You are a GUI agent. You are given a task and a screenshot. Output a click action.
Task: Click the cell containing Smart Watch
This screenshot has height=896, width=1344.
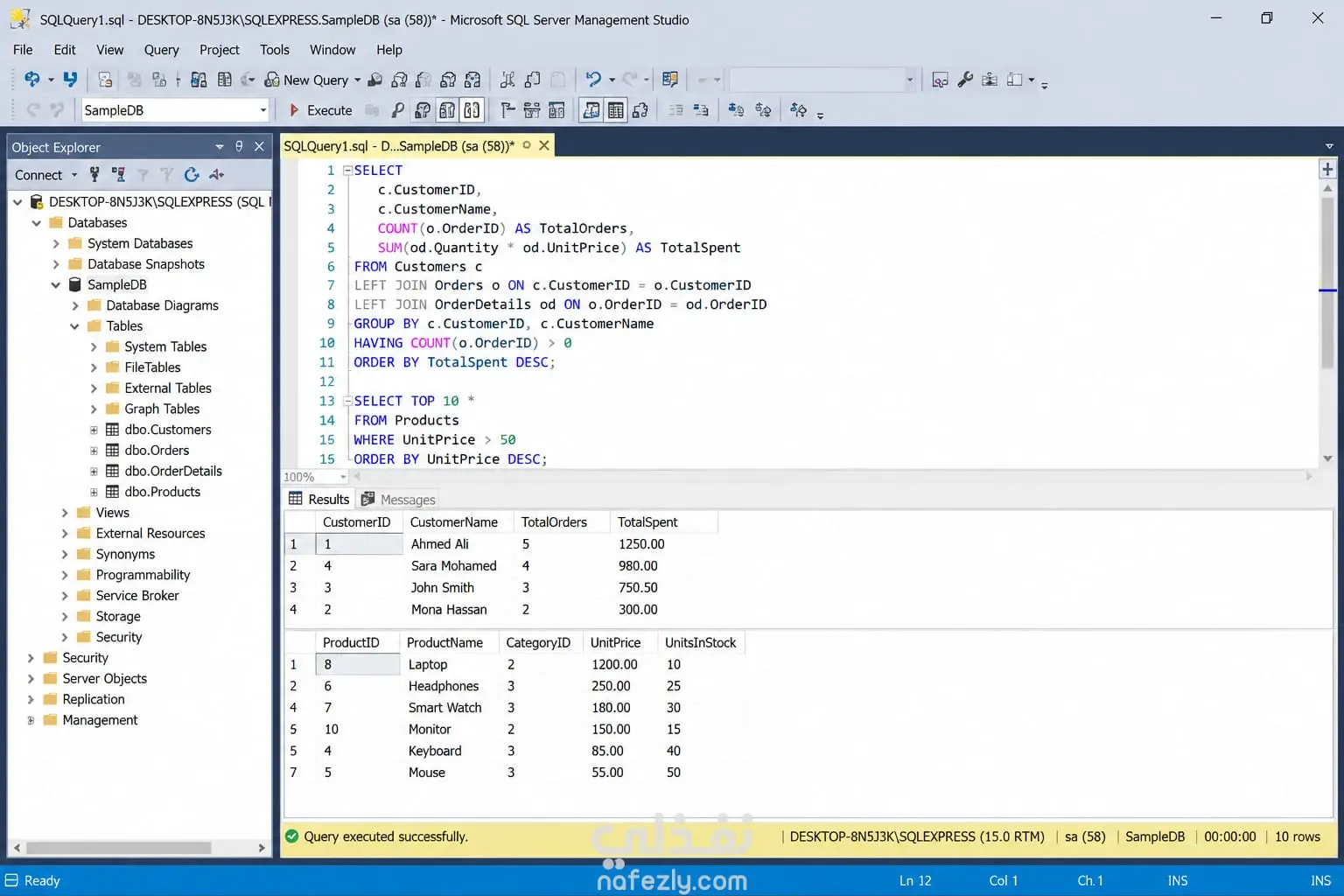tap(449, 708)
